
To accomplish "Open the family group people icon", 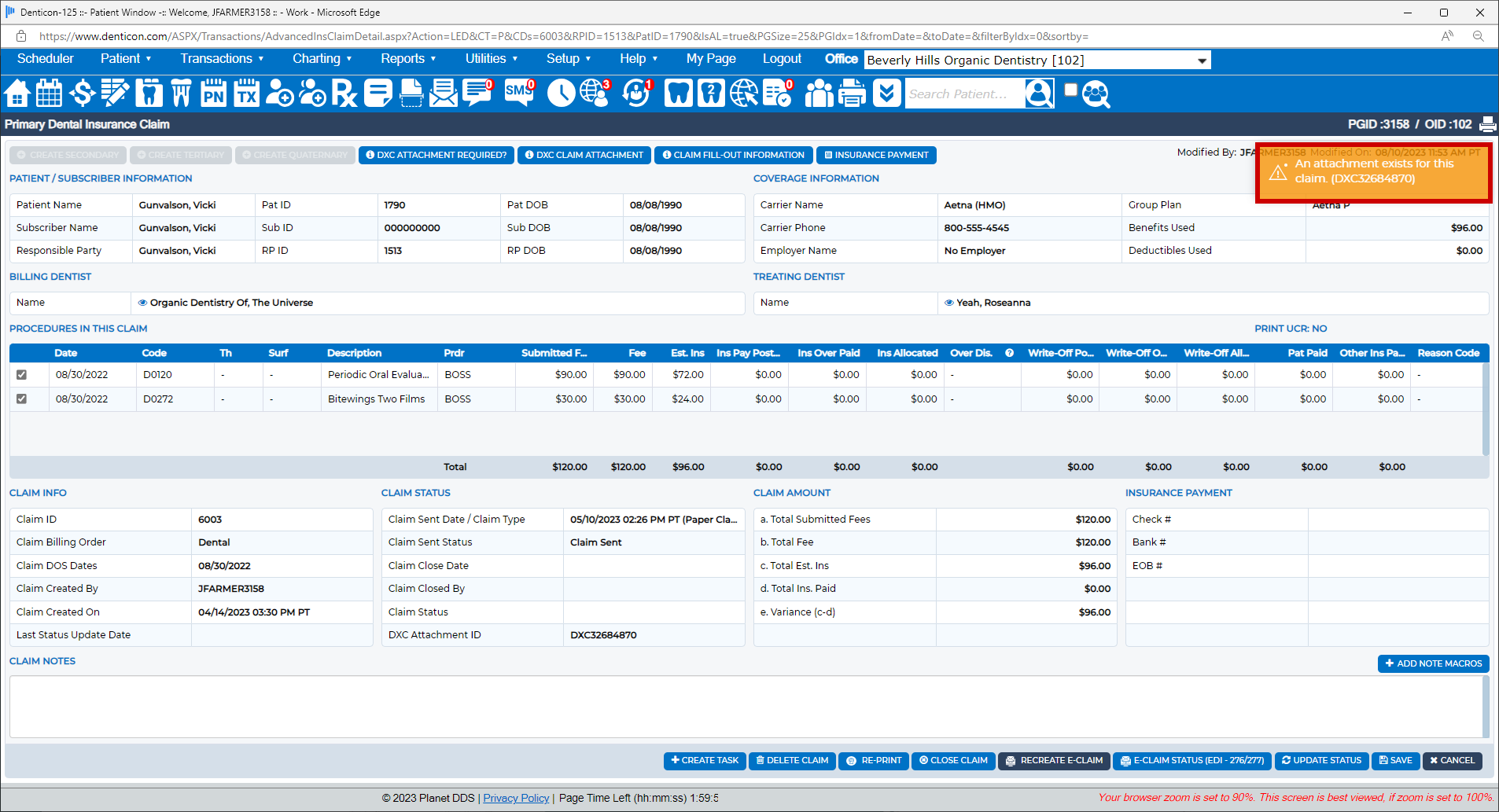I will coord(819,94).
